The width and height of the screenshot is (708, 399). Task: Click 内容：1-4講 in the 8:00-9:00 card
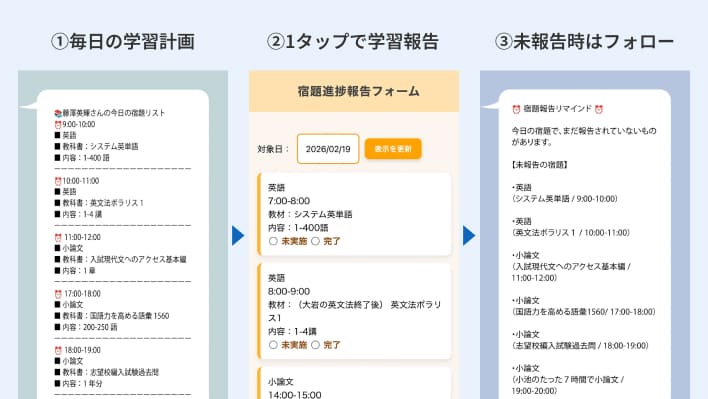293,331
